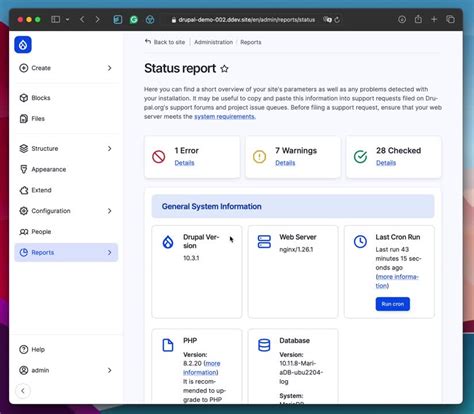This screenshot has height=414, width=474.
Task: Toggle Safari sidebar button
Action: pyautogui.click(x=56, y=19)
